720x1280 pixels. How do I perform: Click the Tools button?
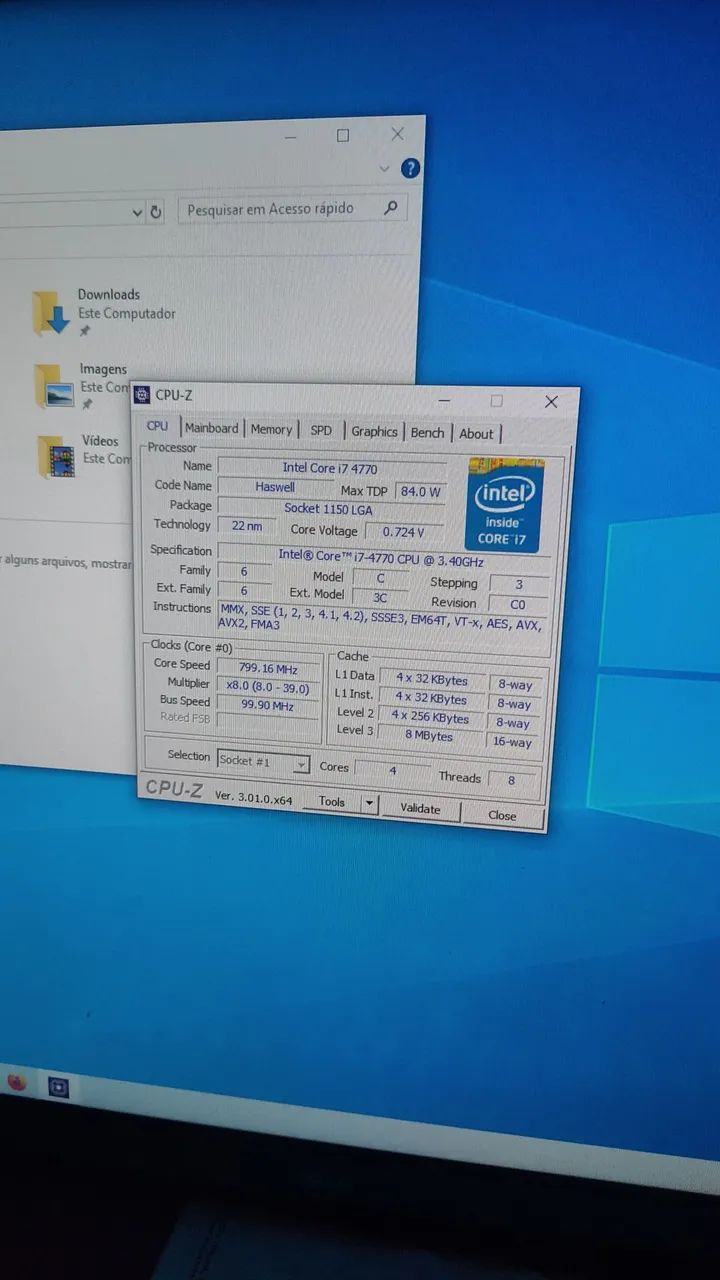point(331,801)
